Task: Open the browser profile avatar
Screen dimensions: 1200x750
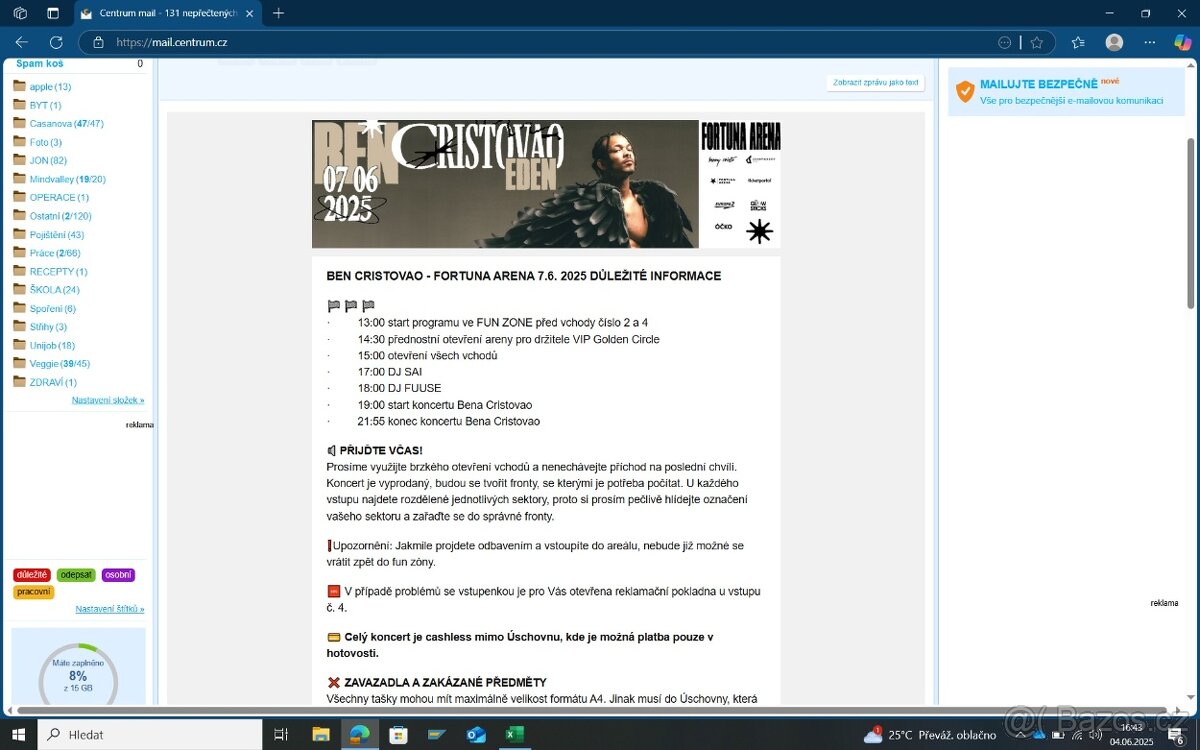Action: click(1114, 42)
